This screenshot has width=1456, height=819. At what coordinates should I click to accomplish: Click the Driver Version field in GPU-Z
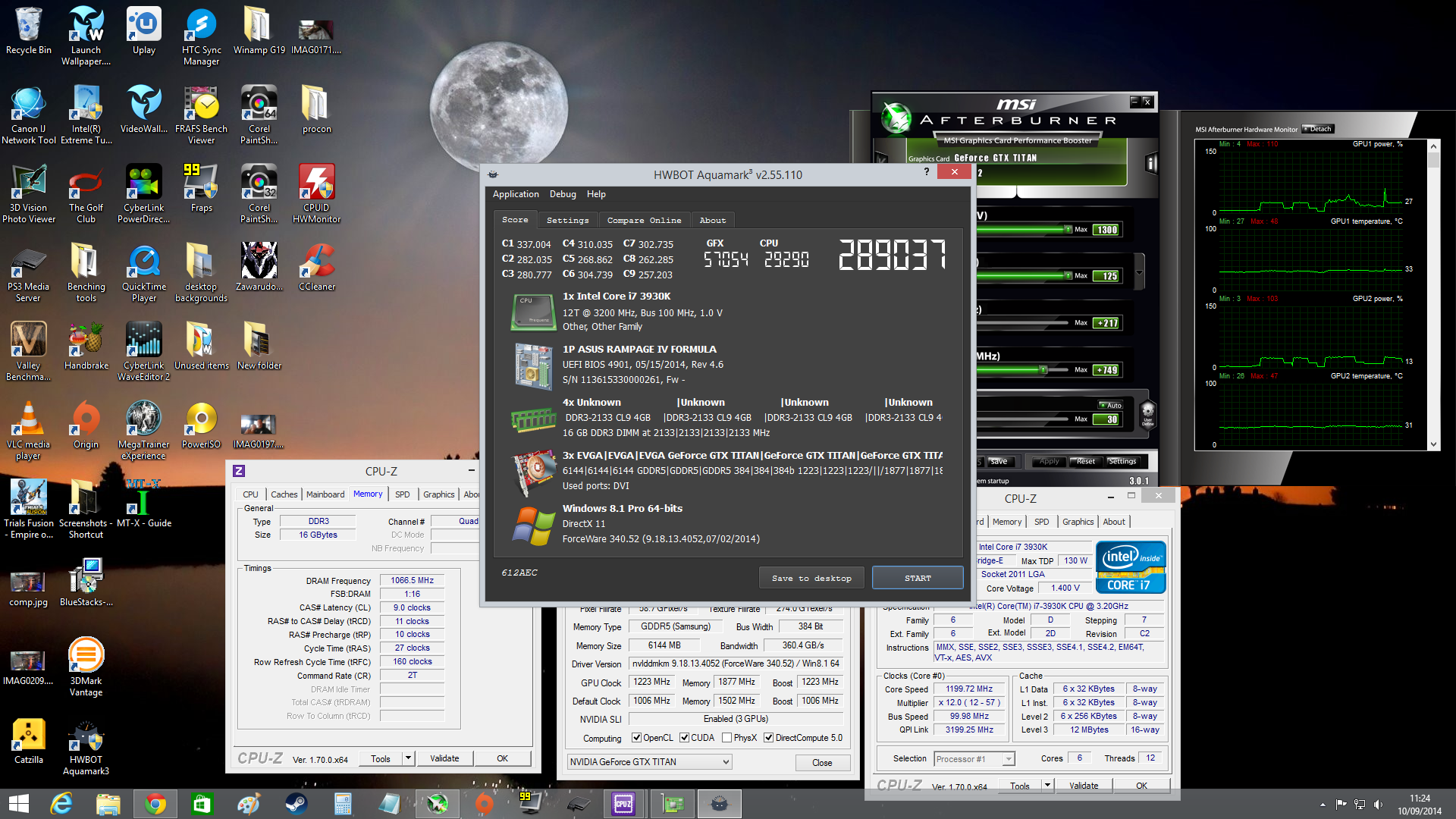pyautogui.click(x=735, y=664)
